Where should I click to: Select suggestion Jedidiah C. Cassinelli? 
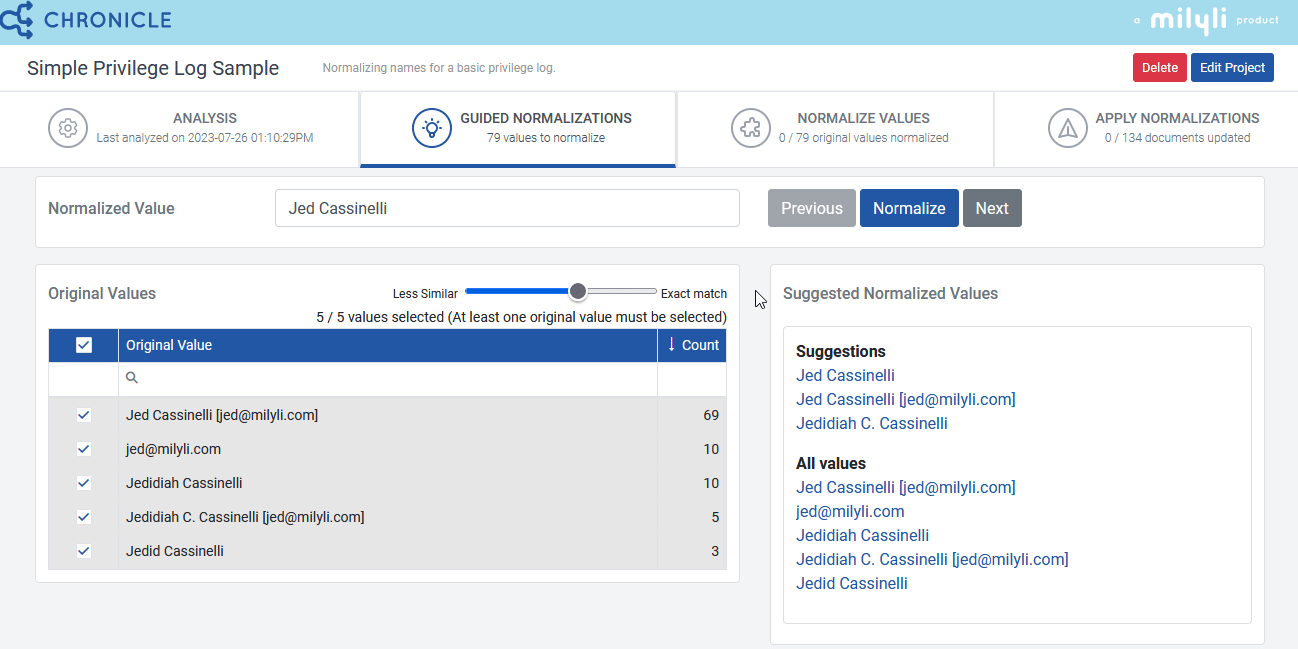pyautogui.click(x=871, y=423)
